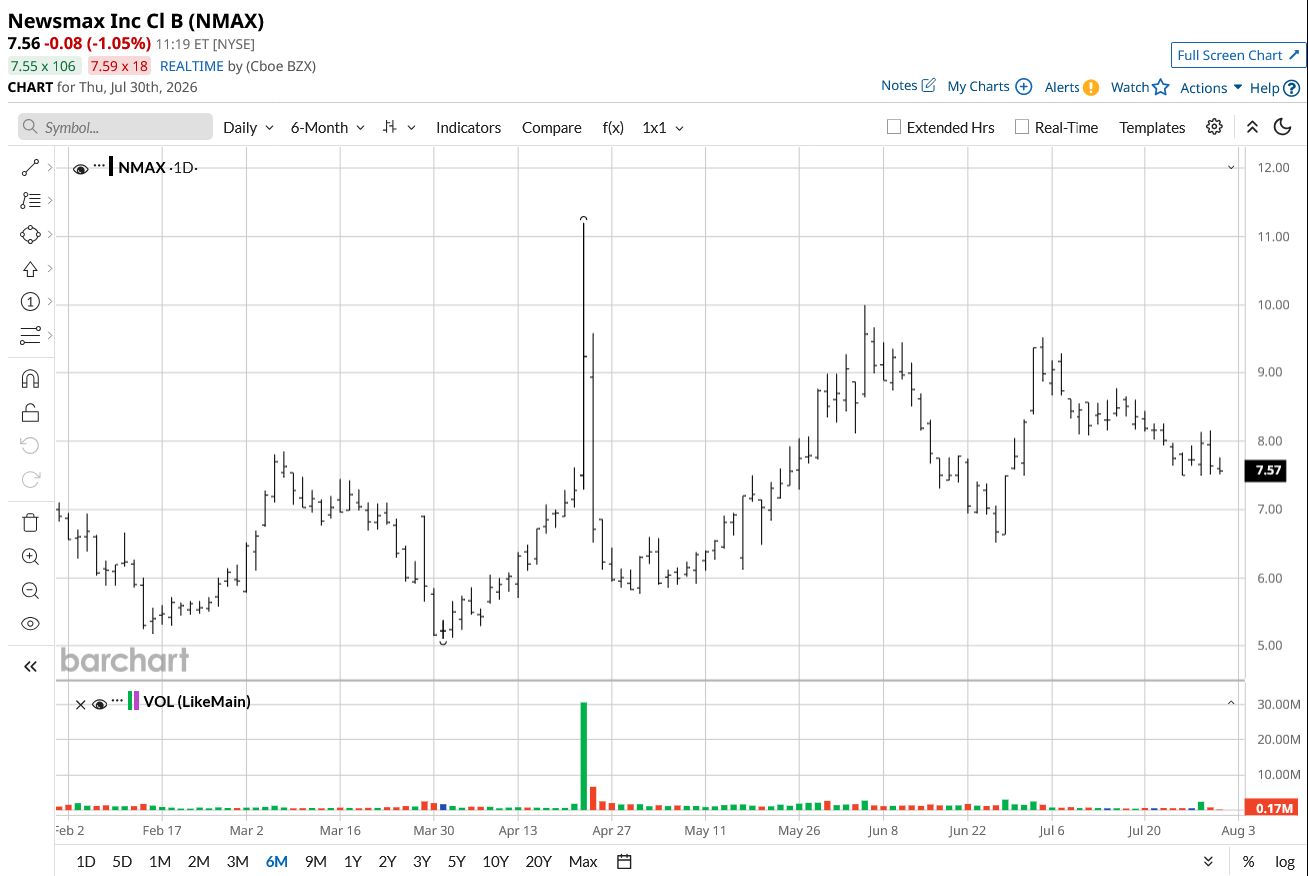Select the 2M time range
This screenshot has width=1308, height=876.
tap(198, 861)
